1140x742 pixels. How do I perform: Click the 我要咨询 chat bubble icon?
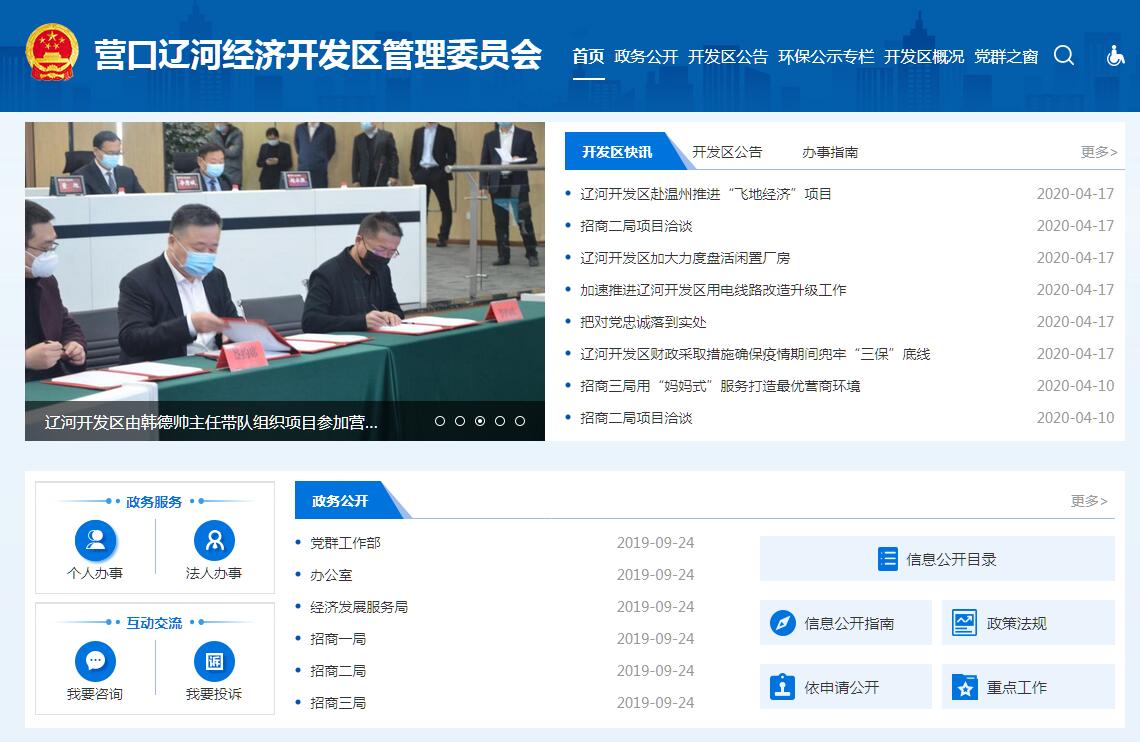click(96, 661)
